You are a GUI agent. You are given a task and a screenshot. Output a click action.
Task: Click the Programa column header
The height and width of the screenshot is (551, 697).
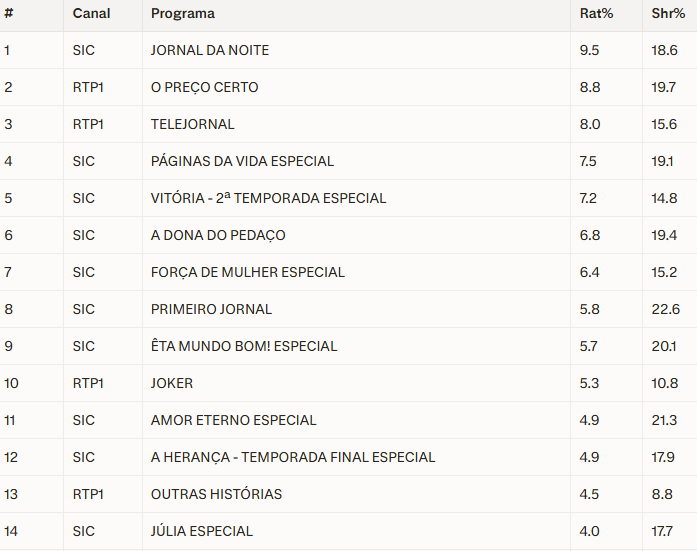point(183,14)
